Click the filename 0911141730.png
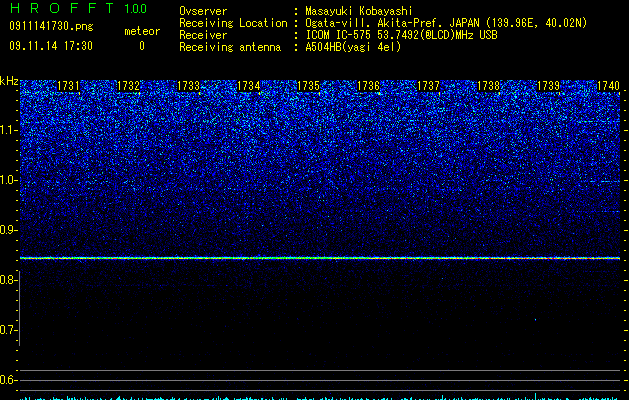Viewport: 629px width, 400px height. (x=51, y=26)
